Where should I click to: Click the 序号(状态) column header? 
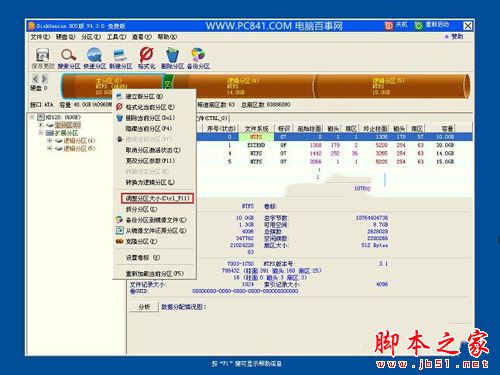tap(221, 128)
